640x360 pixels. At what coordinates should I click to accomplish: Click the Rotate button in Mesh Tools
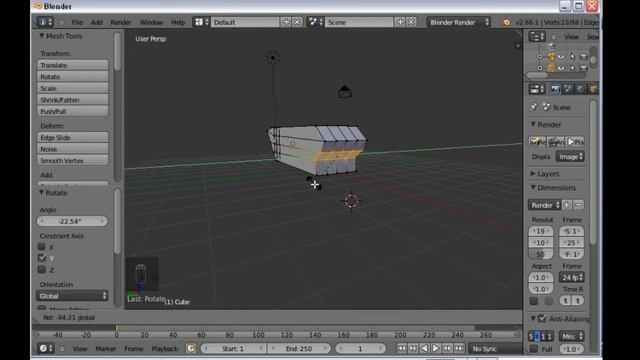[73, 77]
